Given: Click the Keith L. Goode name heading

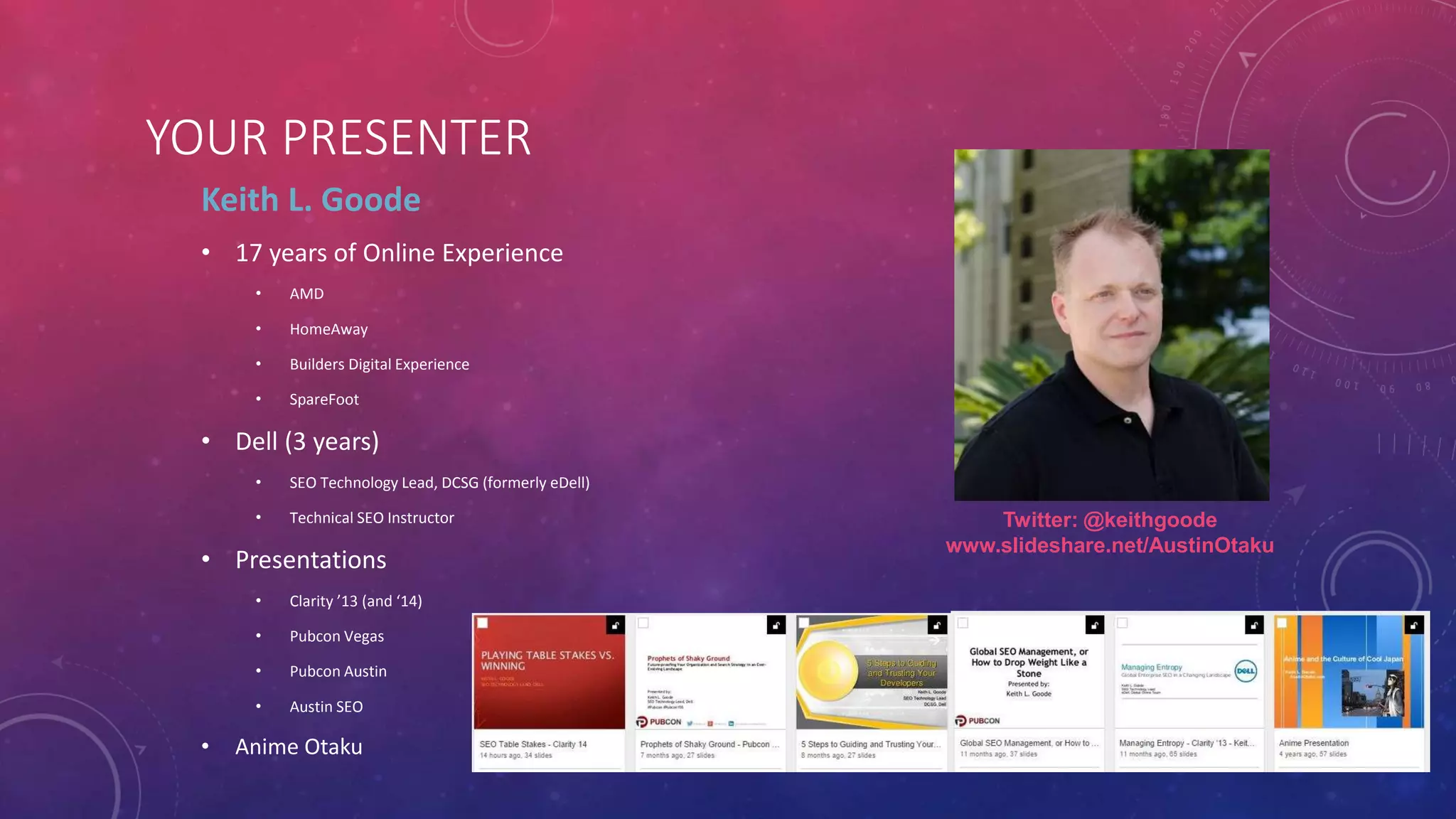Looking at the screenshot, I should [311, 200].
